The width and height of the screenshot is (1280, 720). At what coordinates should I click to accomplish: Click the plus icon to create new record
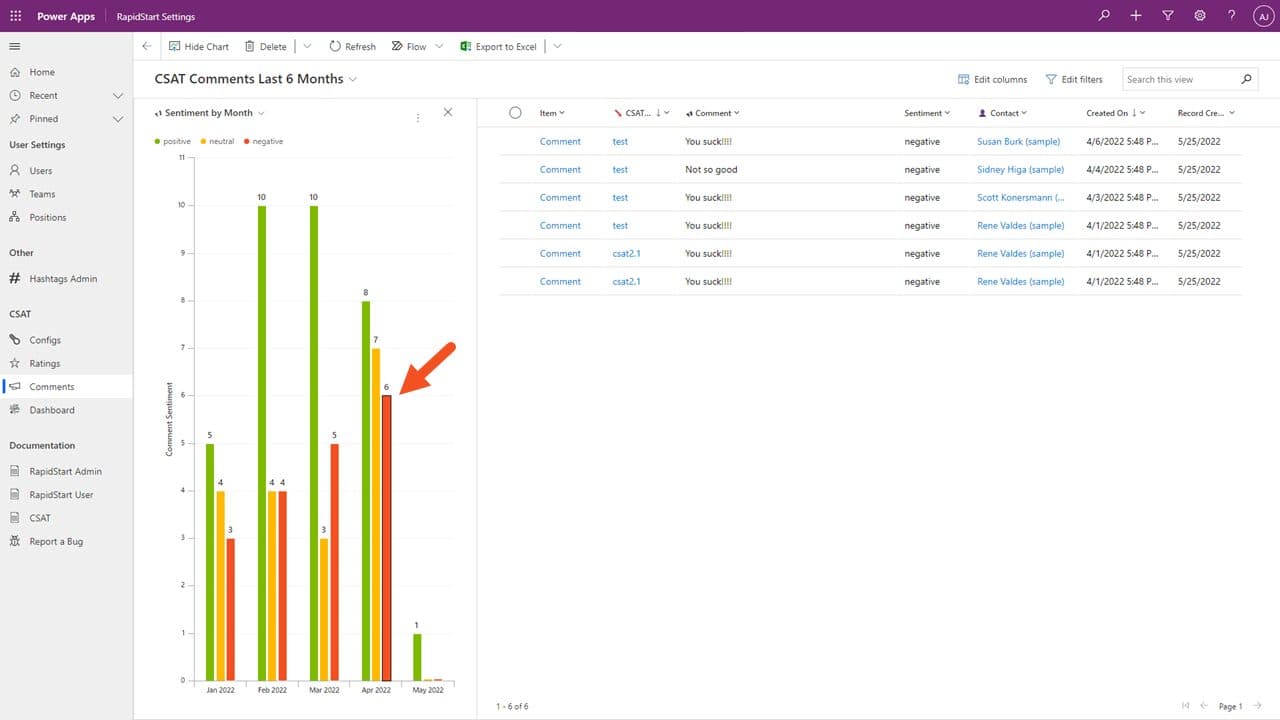(1136, 16)
